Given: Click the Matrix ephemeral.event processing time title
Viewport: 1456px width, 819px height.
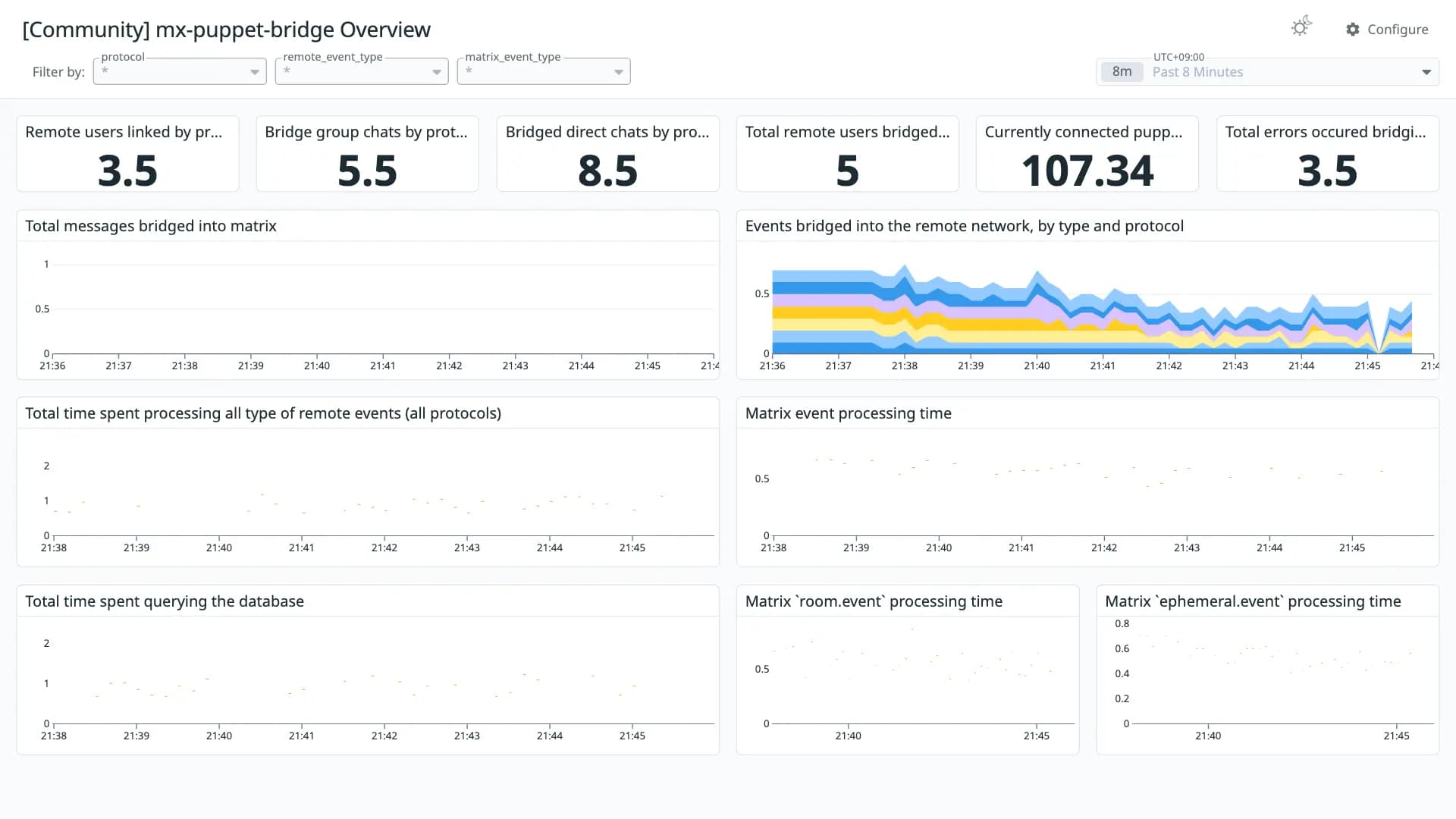Looking at the screenshot, I should point(1253,601).
